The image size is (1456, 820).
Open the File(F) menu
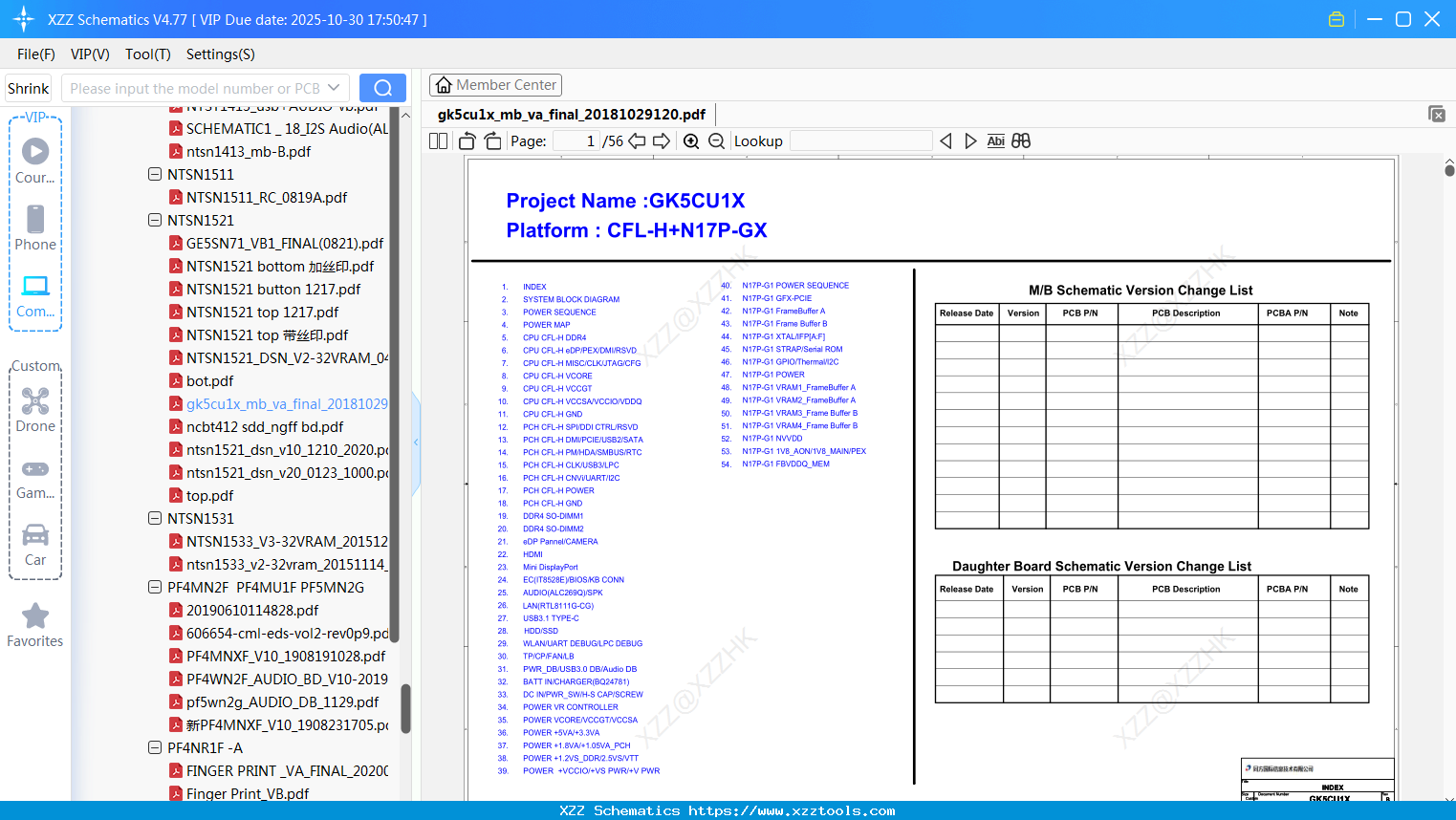tap(36, 54)
